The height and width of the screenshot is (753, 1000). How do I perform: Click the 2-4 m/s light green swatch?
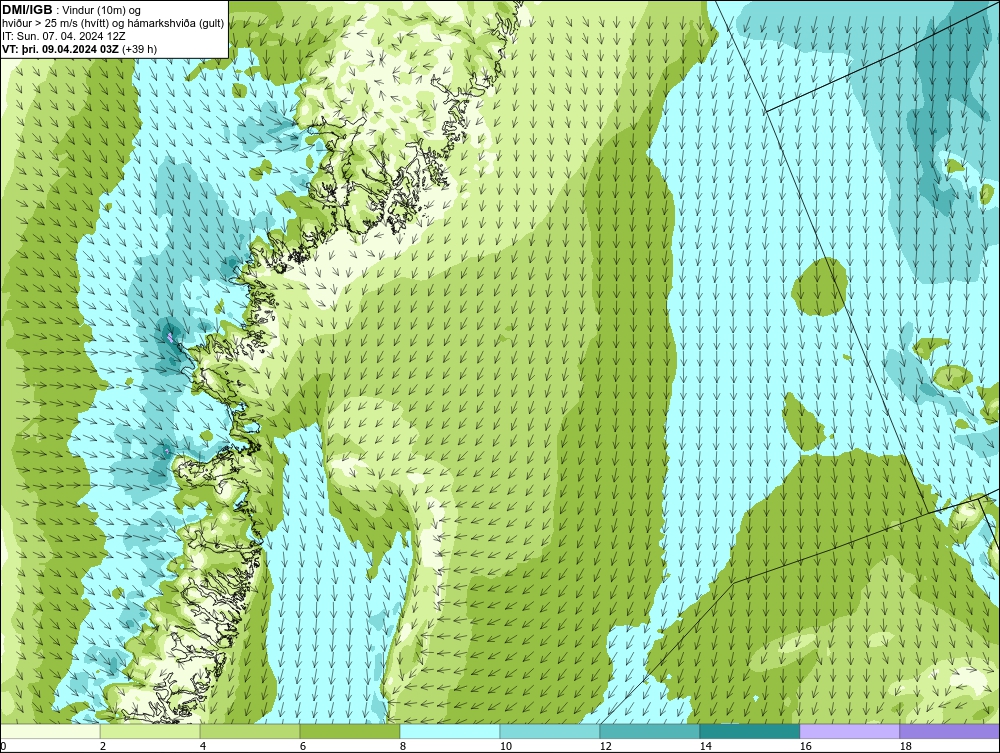[150, 731]
